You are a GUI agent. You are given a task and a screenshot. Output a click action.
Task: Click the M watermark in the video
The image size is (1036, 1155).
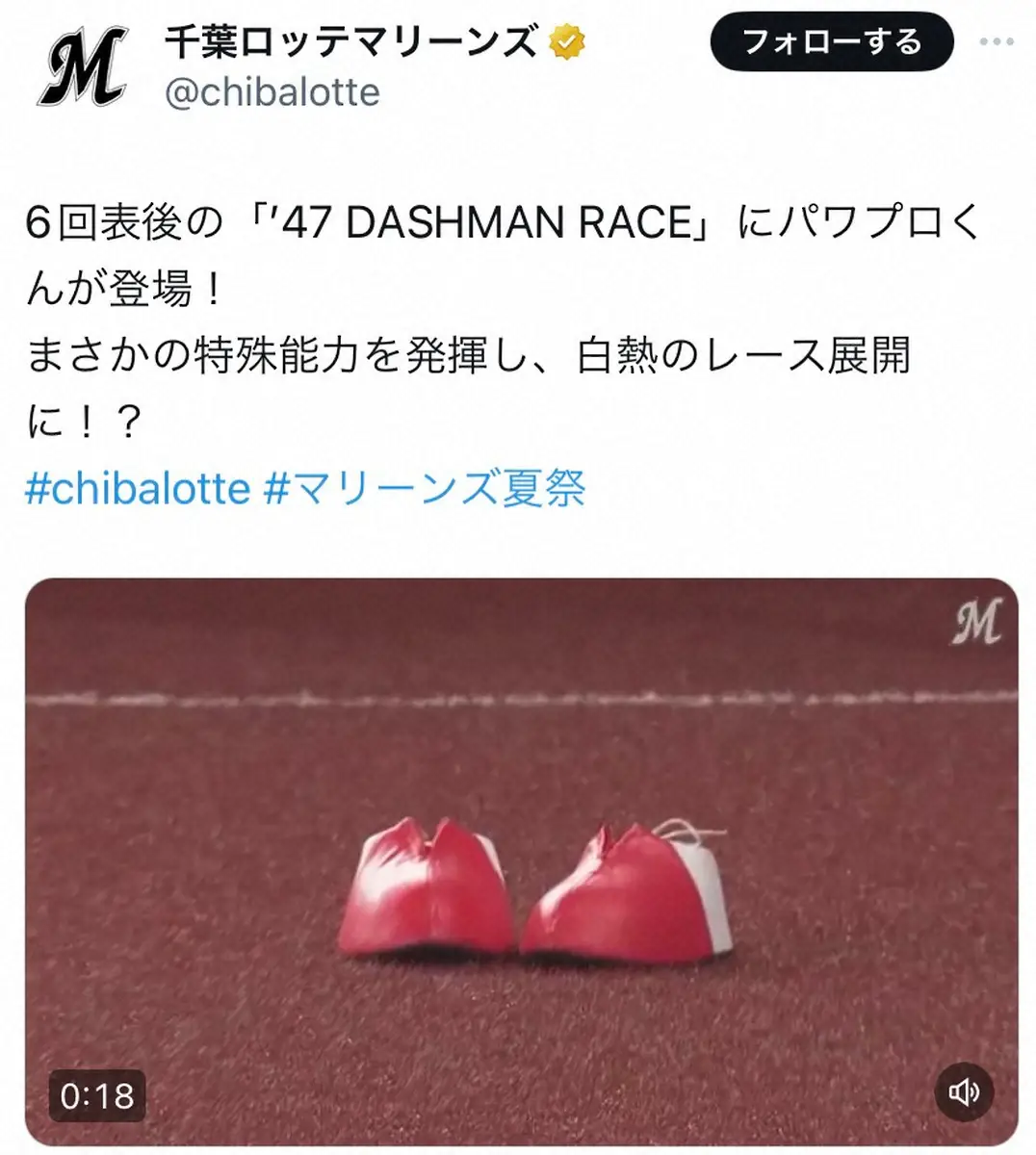976,622
